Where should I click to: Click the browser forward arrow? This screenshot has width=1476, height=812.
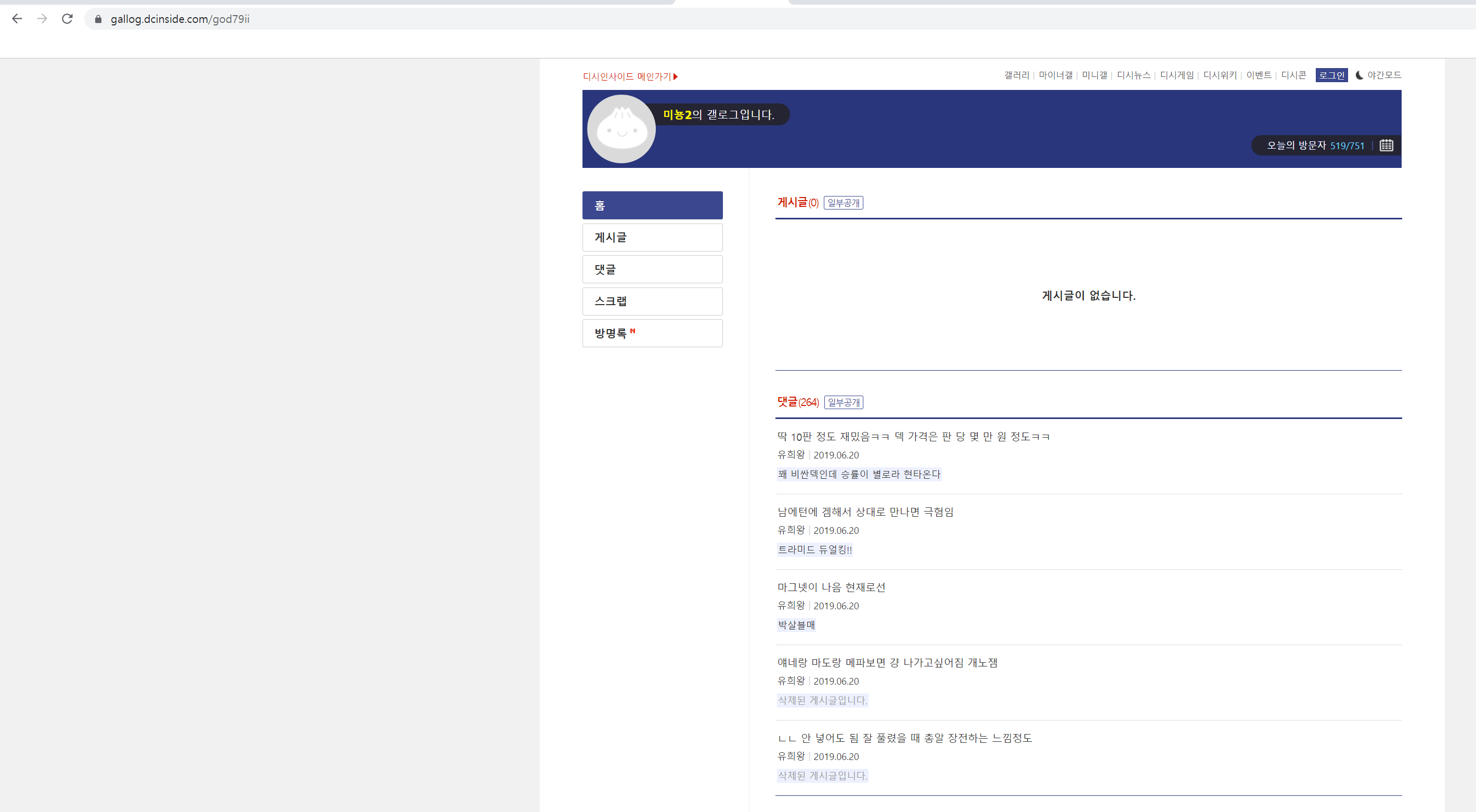(42, 19)
